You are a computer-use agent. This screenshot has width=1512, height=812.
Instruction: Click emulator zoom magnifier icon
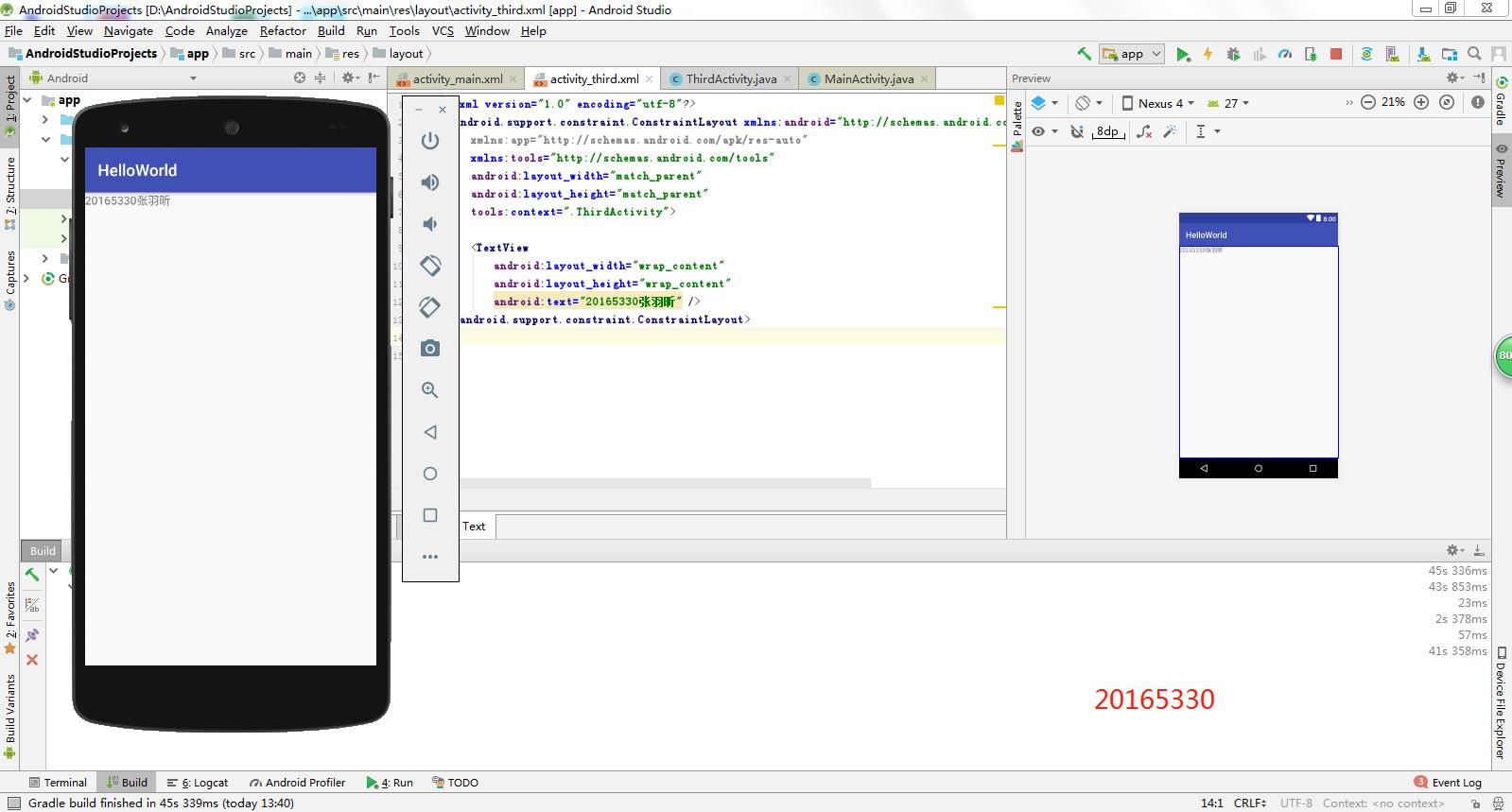[x=430, y=390]
